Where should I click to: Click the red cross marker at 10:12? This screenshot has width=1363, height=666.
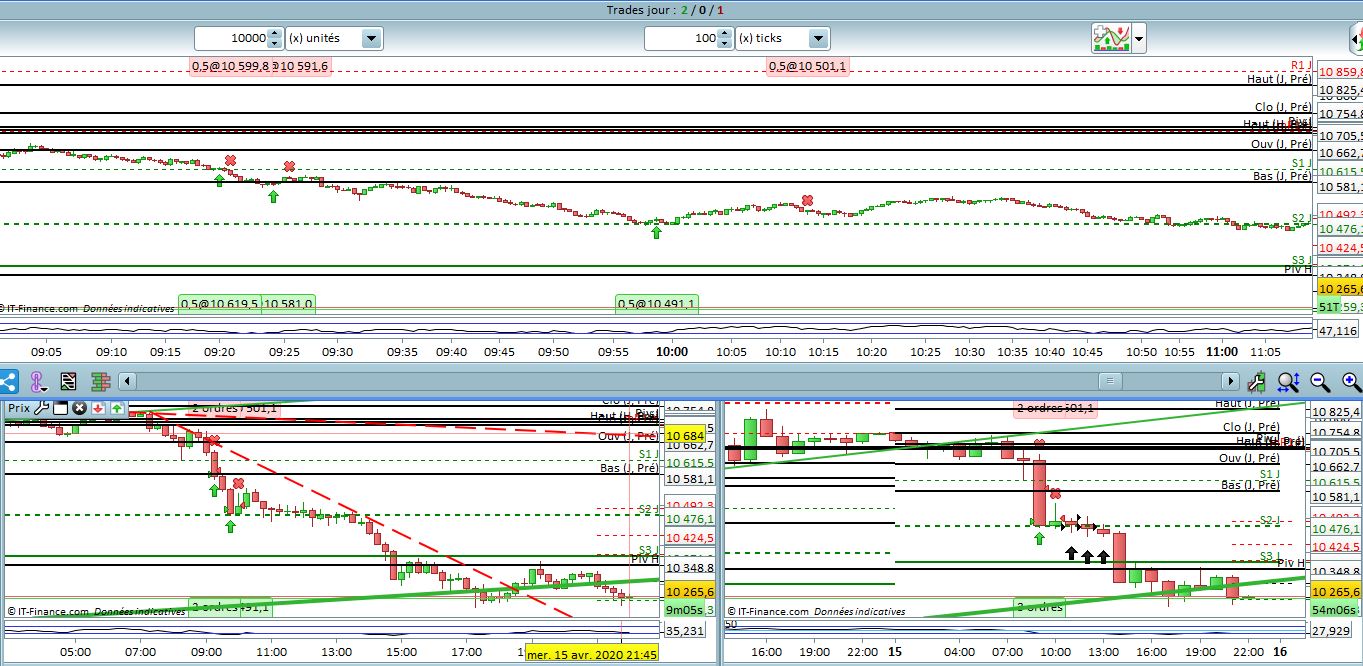807,201
